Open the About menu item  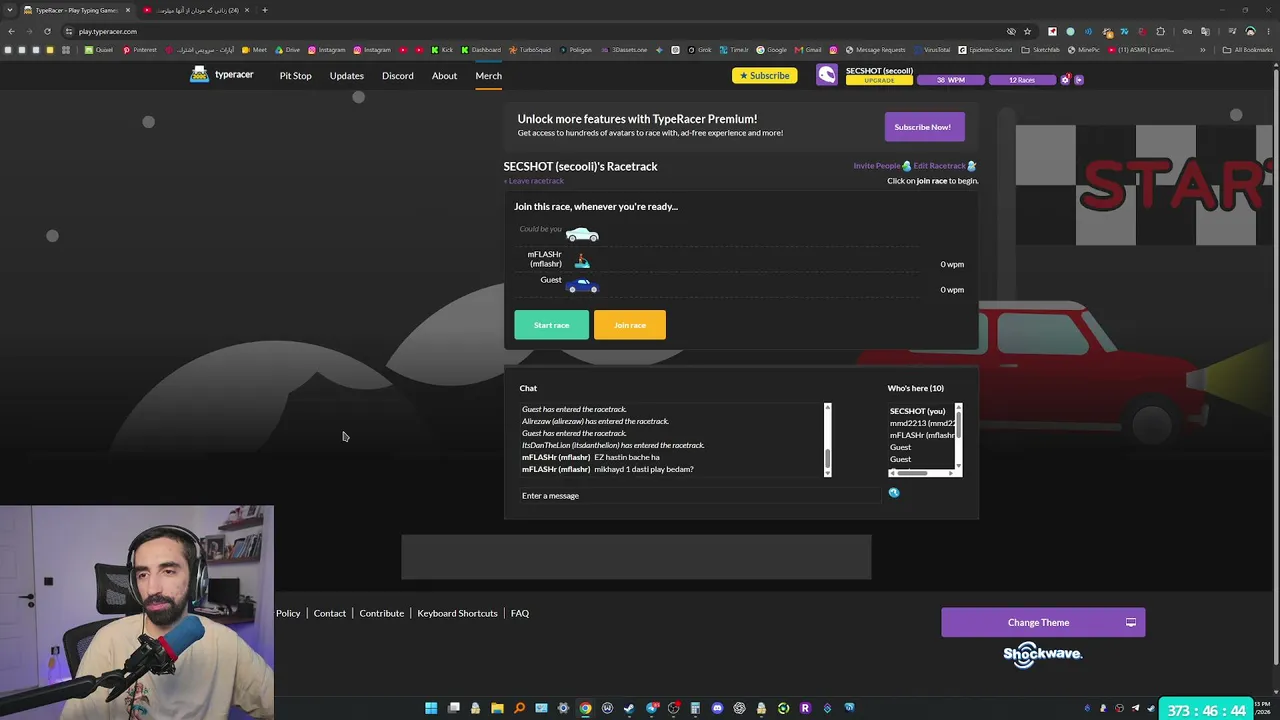[444, 76]
